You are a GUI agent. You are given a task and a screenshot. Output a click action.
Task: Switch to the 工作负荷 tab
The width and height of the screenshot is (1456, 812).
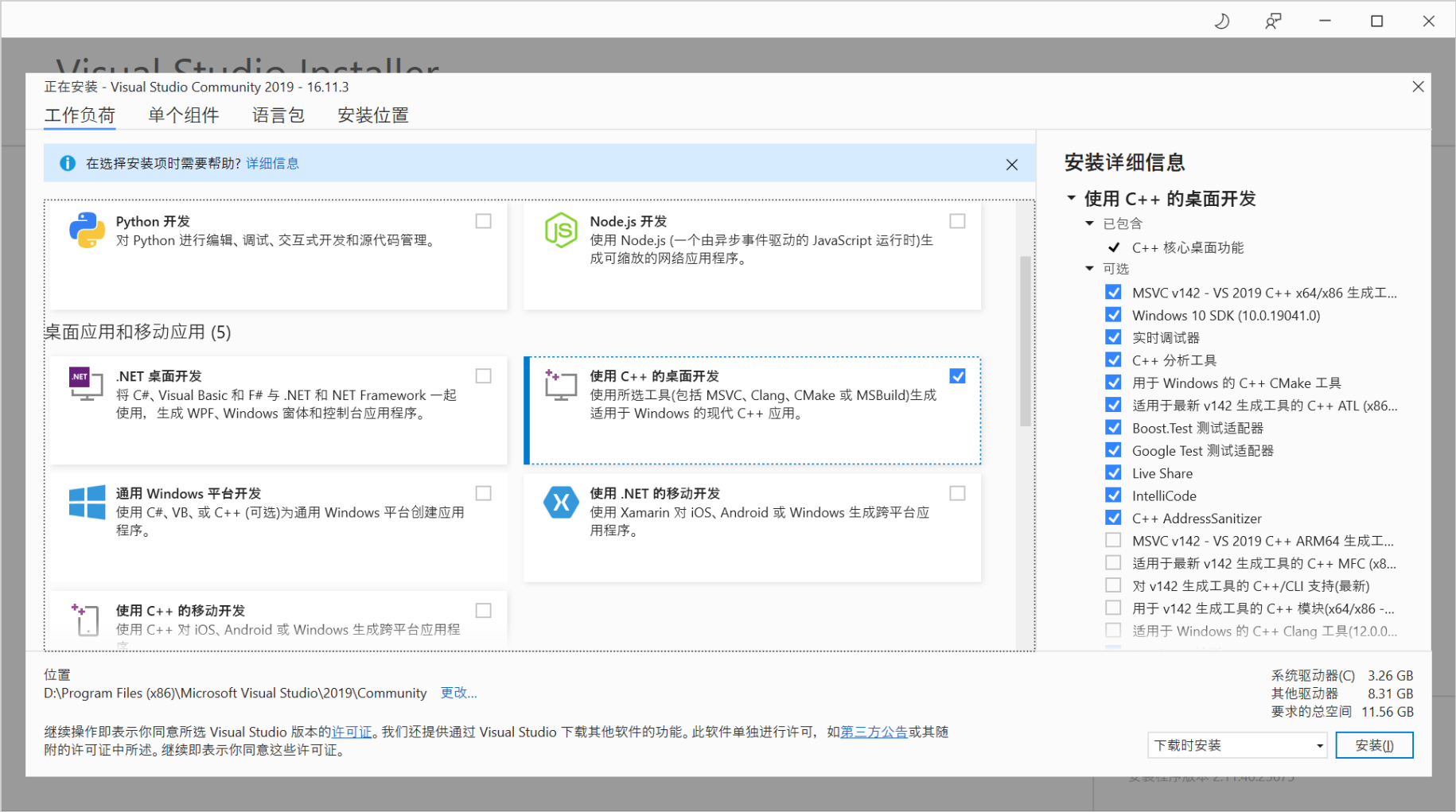[x=80, y=115]
